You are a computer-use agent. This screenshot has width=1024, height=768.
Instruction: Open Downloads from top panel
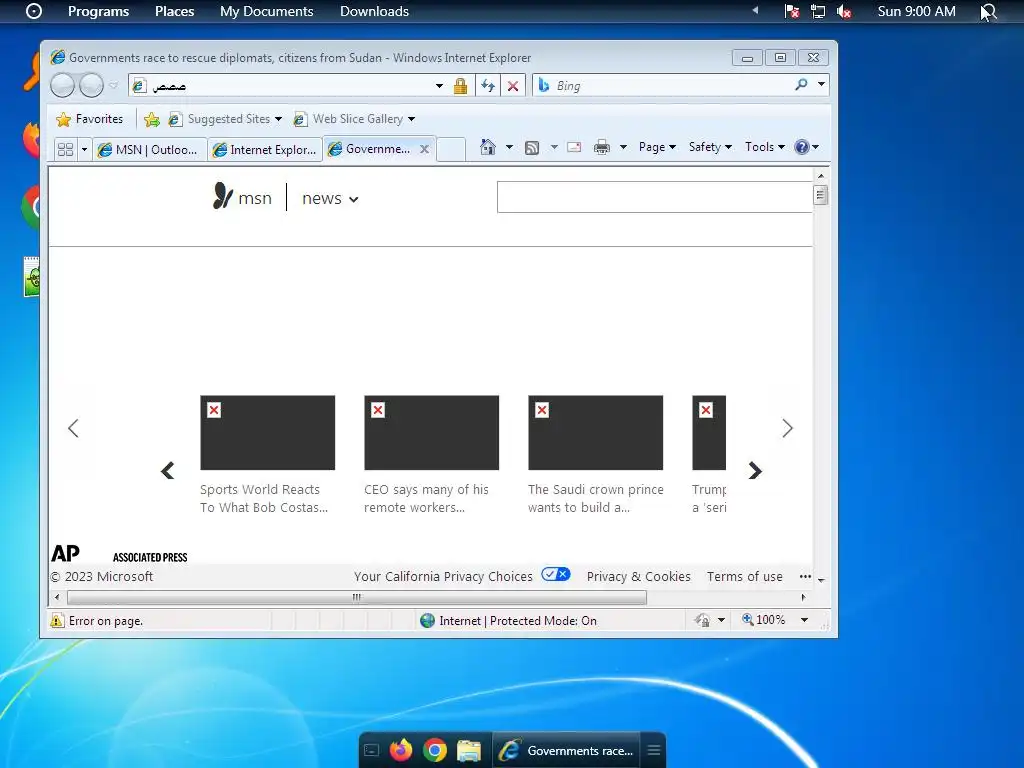click(x=374, y=11)
